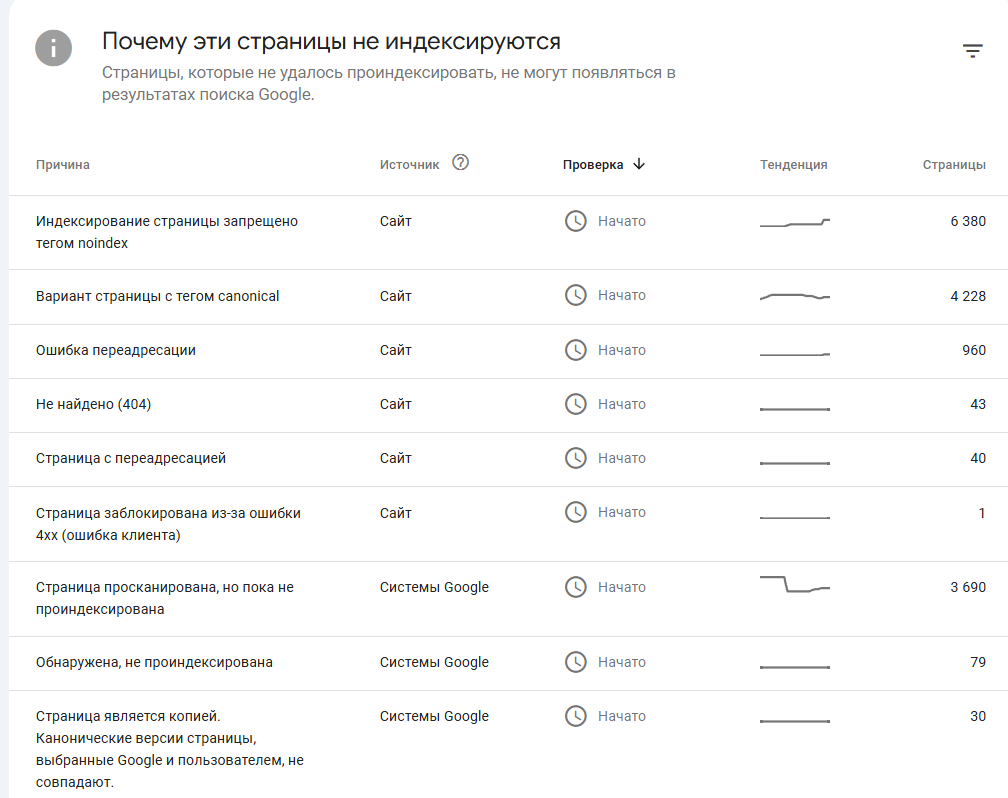Viewport: 1008px width, 798px height.
Task: Click the Страницы column header
Action: [x=954, y=165]
